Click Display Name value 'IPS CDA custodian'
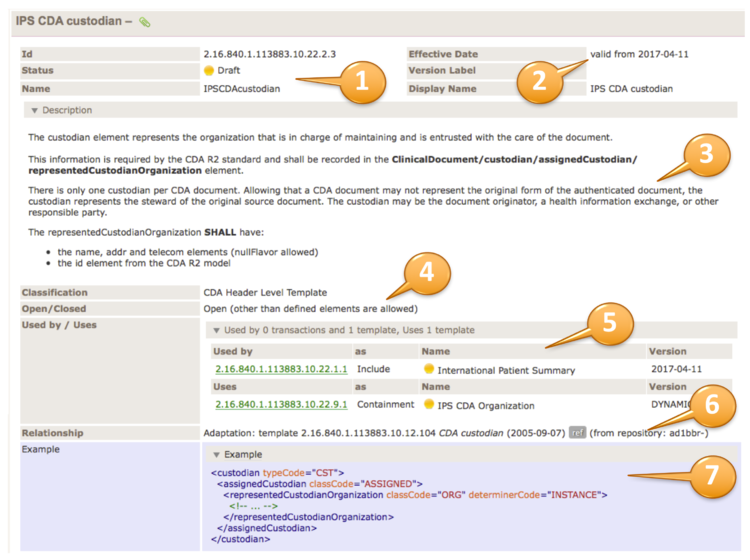 click(631, 89)
